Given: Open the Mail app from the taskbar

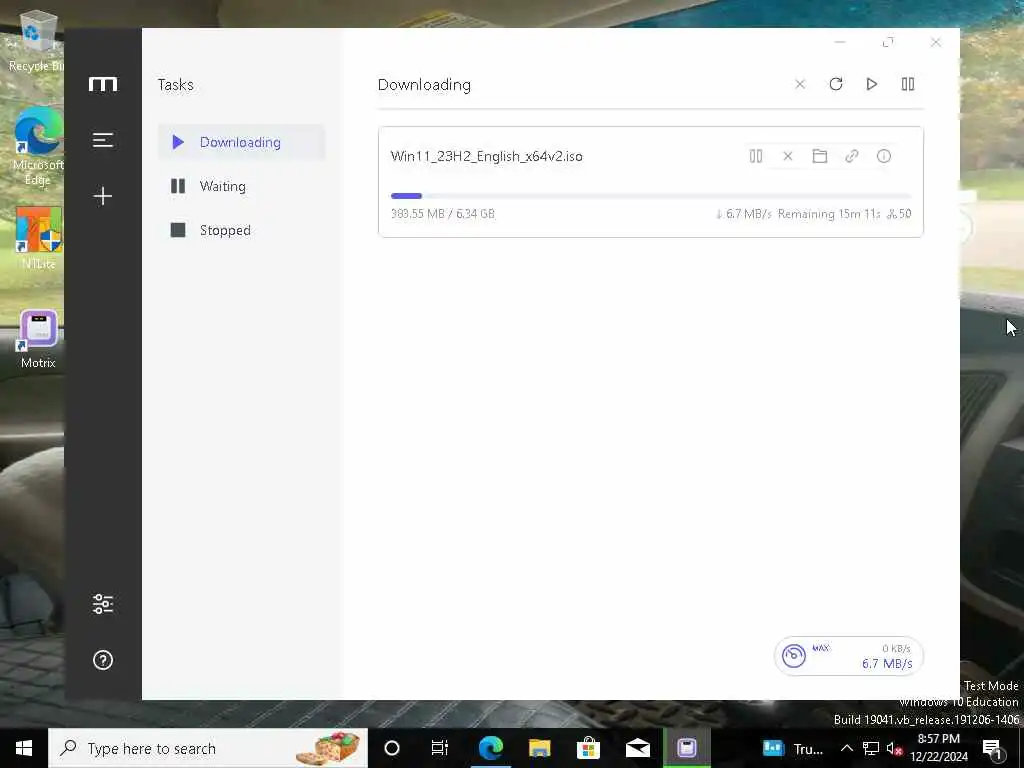Looking at the screenshot, I should click(637, 748).
